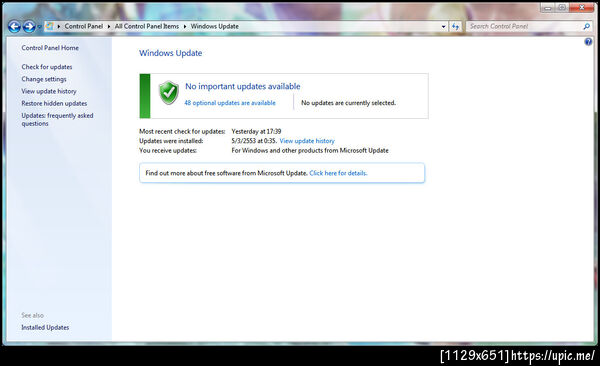Click the search magnifier icon
This screenshot has width=600, height=366.
(586, 26)
